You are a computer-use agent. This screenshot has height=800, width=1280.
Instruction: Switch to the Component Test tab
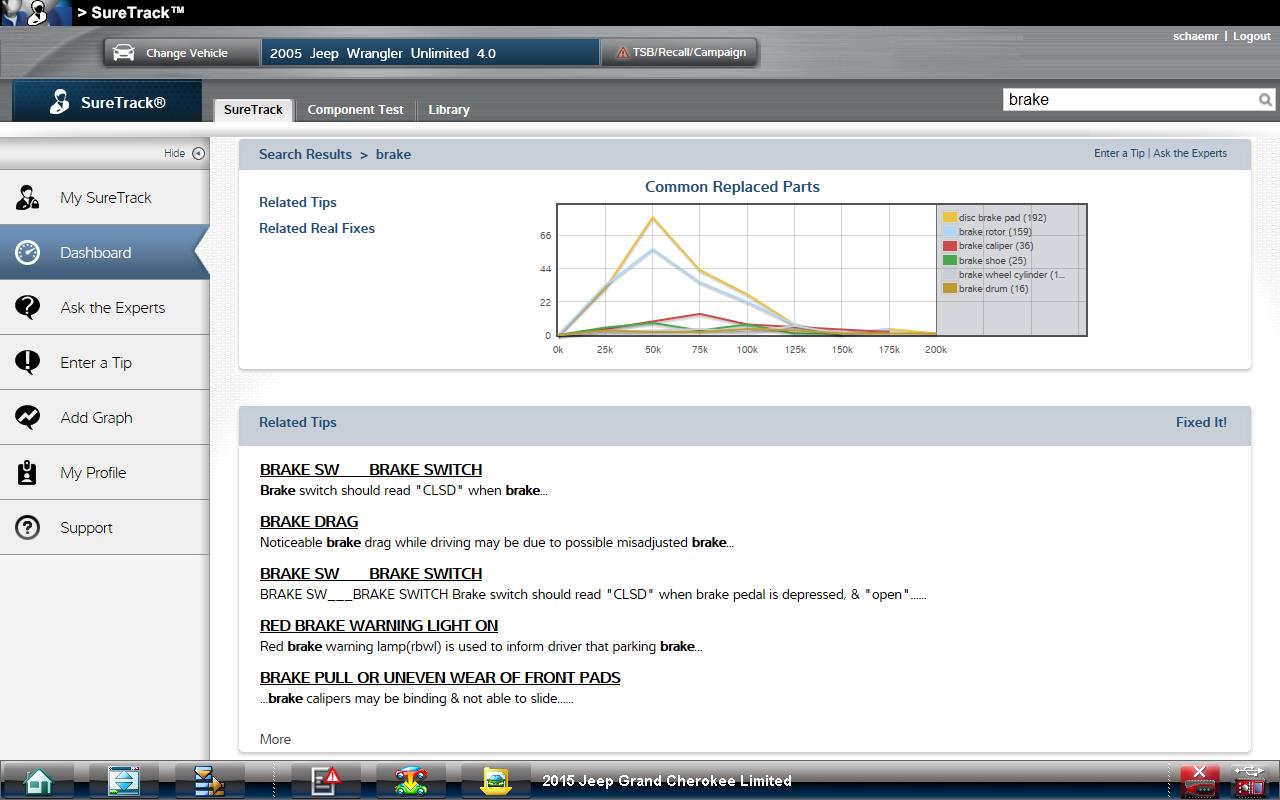pos(355,110)
